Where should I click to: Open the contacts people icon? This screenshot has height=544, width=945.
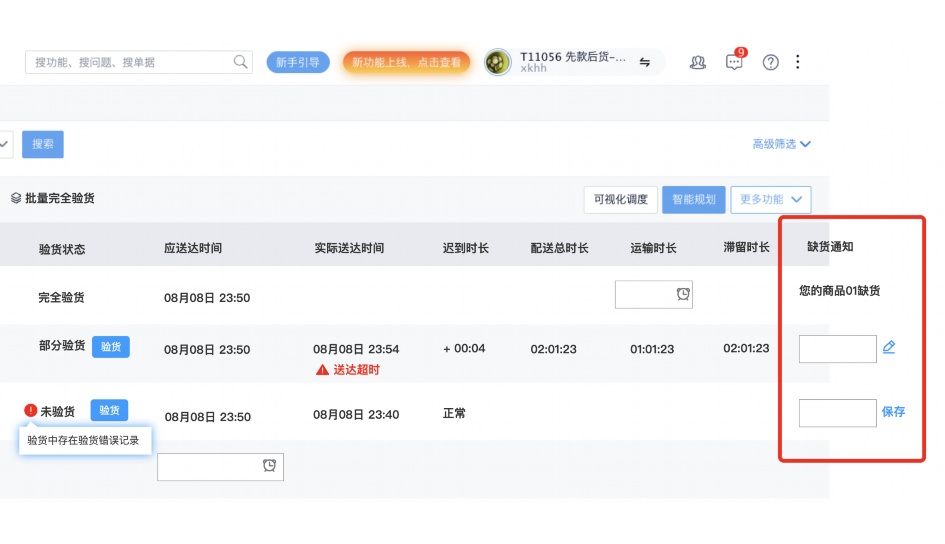(698, 62)
